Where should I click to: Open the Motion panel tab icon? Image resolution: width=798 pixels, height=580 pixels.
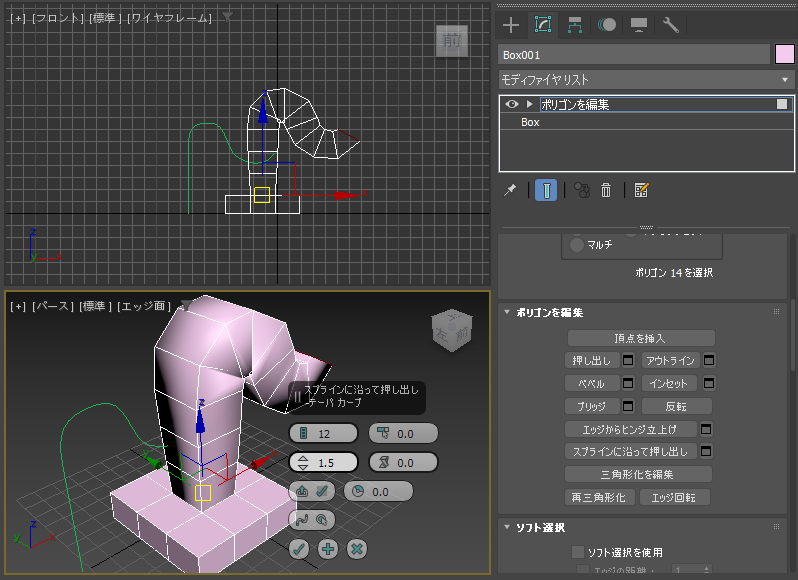coord(607,25)
